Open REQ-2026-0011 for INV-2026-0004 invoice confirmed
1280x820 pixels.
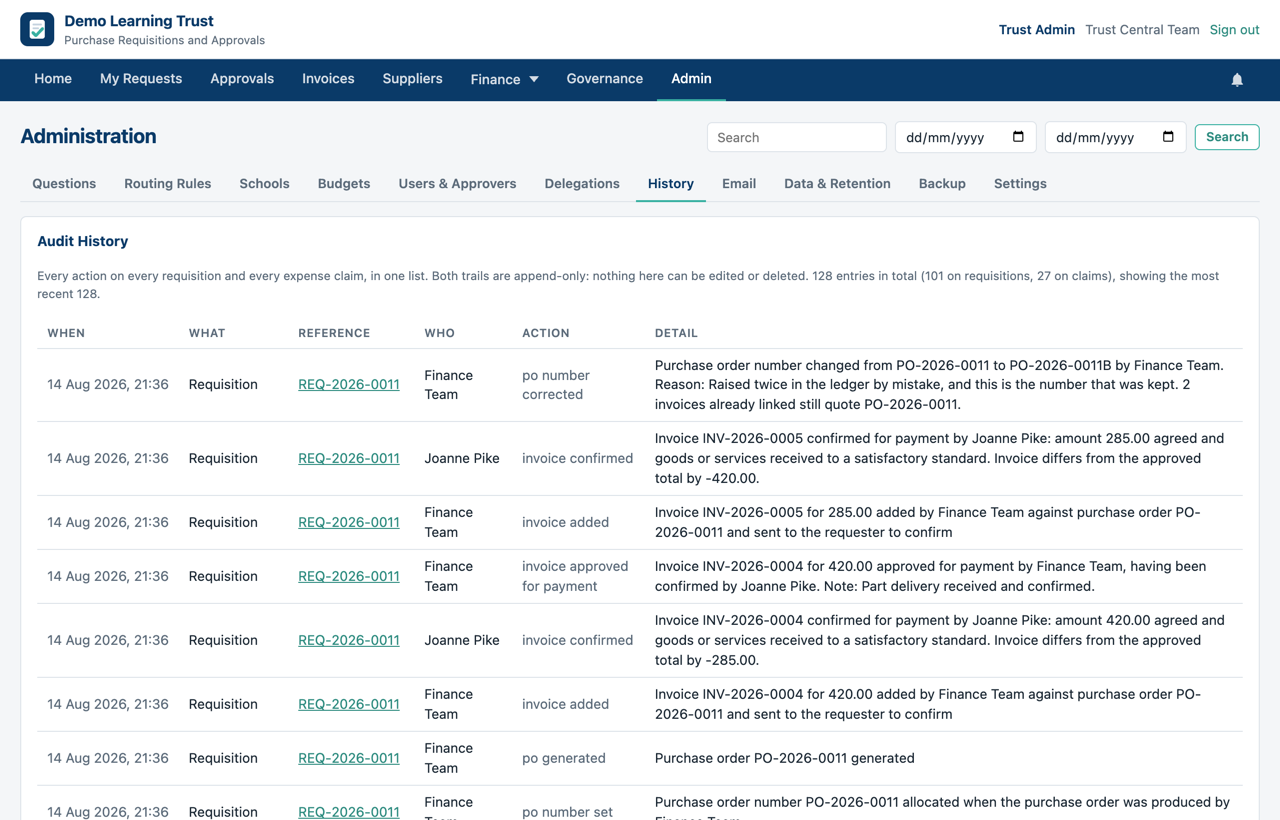(349, 640)
